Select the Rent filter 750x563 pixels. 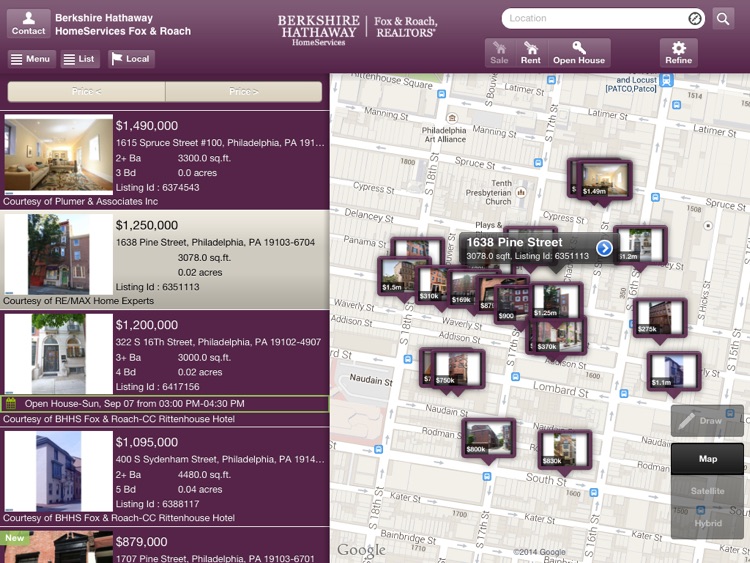click(531, 53)
